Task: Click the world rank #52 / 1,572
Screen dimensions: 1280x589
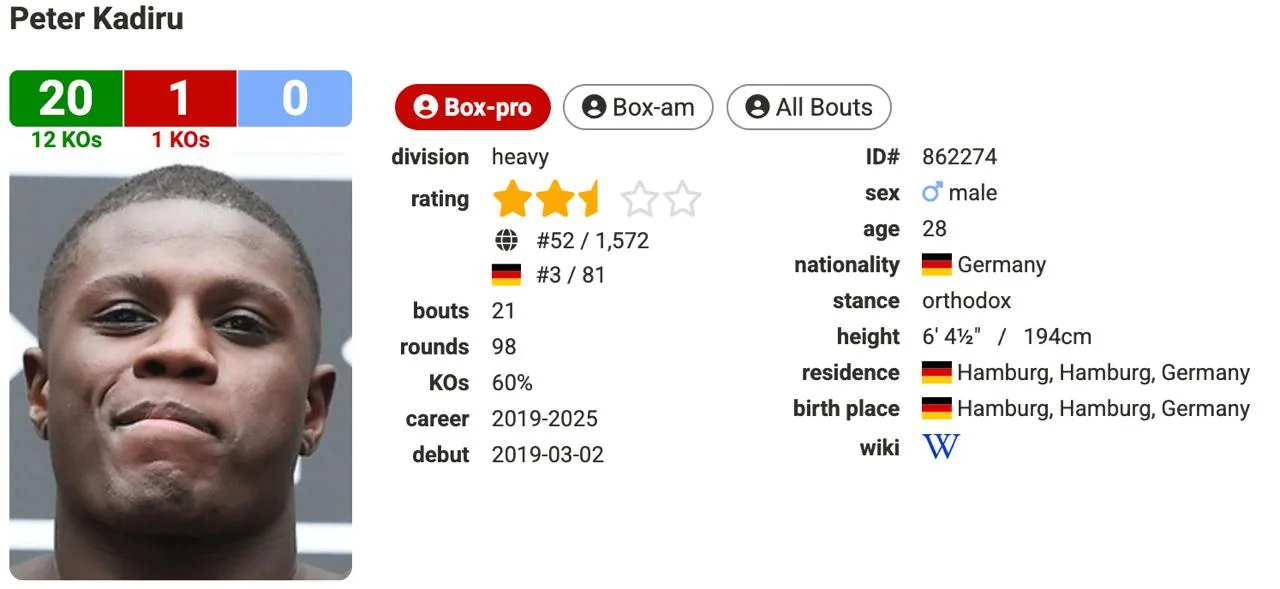Action: click(592, 240)
